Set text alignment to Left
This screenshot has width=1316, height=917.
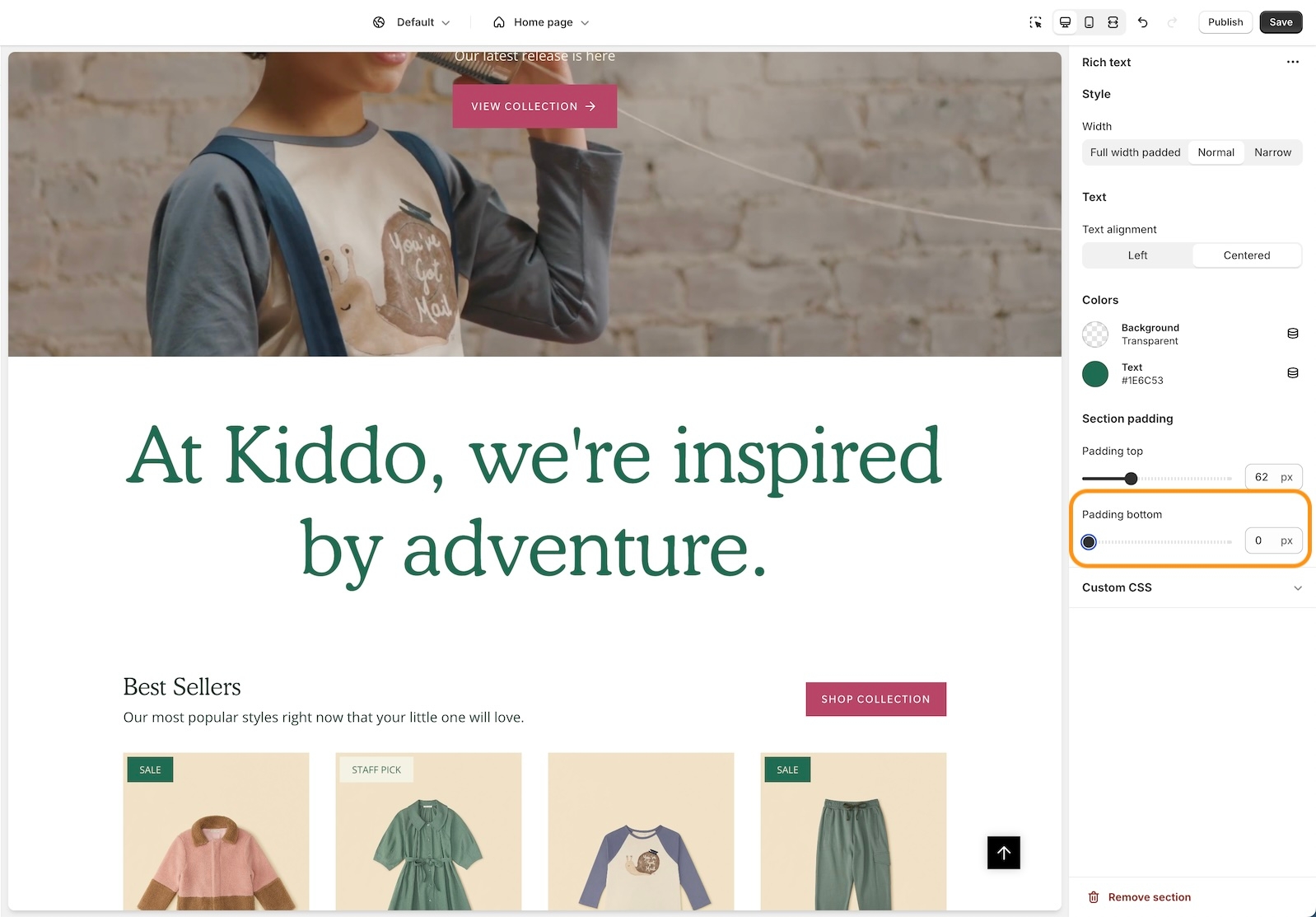[1137, 255]
